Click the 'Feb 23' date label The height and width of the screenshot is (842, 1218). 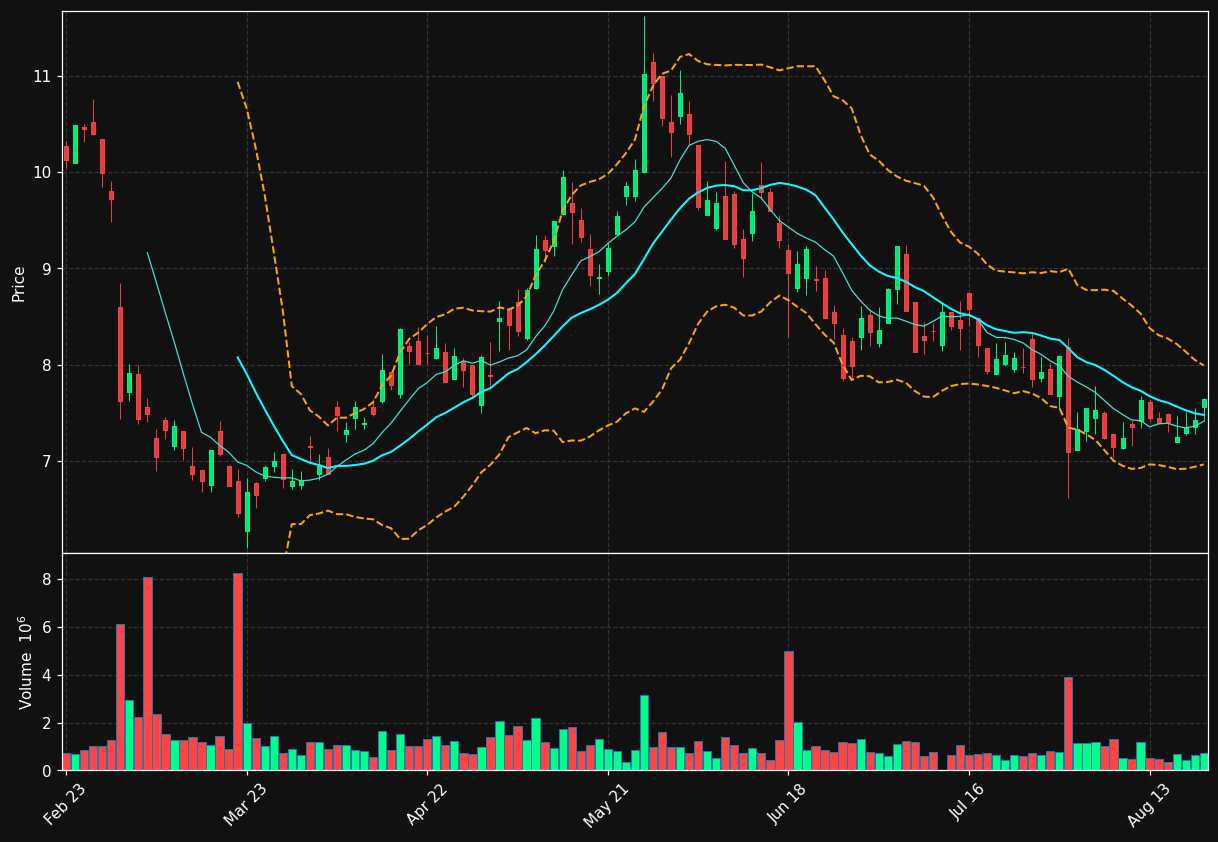click(x=65, y=803)
